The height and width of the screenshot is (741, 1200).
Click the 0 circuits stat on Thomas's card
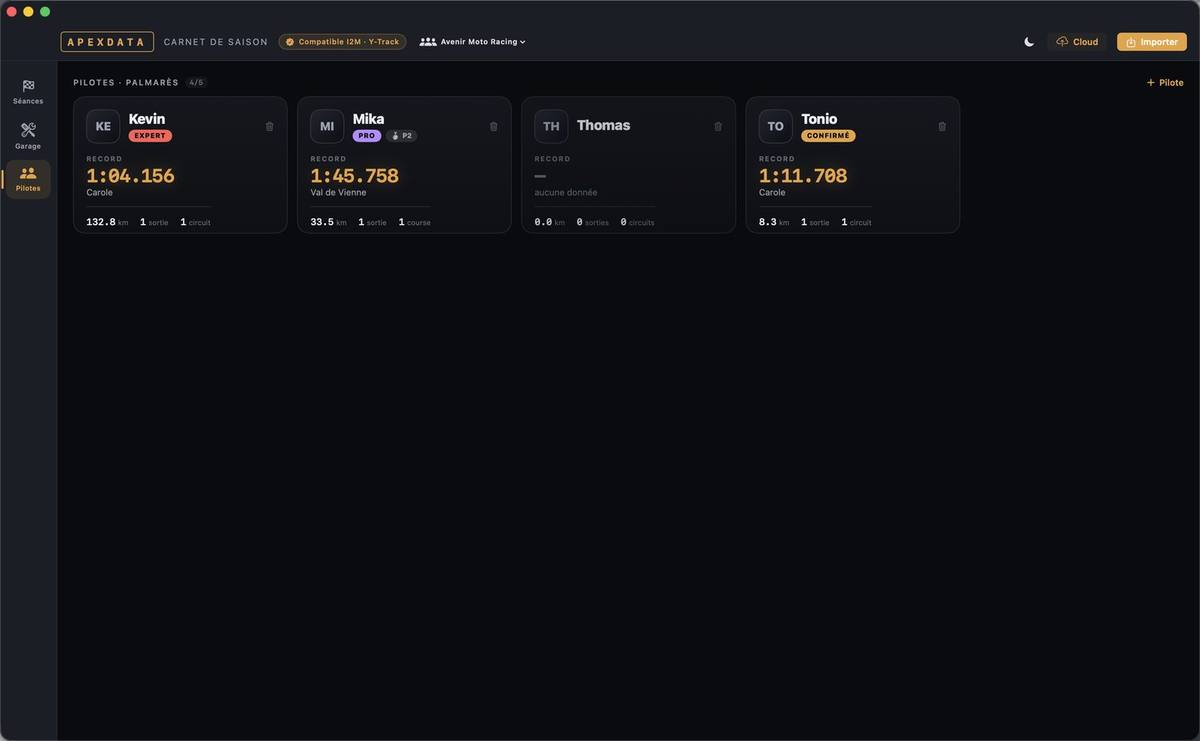637,222
